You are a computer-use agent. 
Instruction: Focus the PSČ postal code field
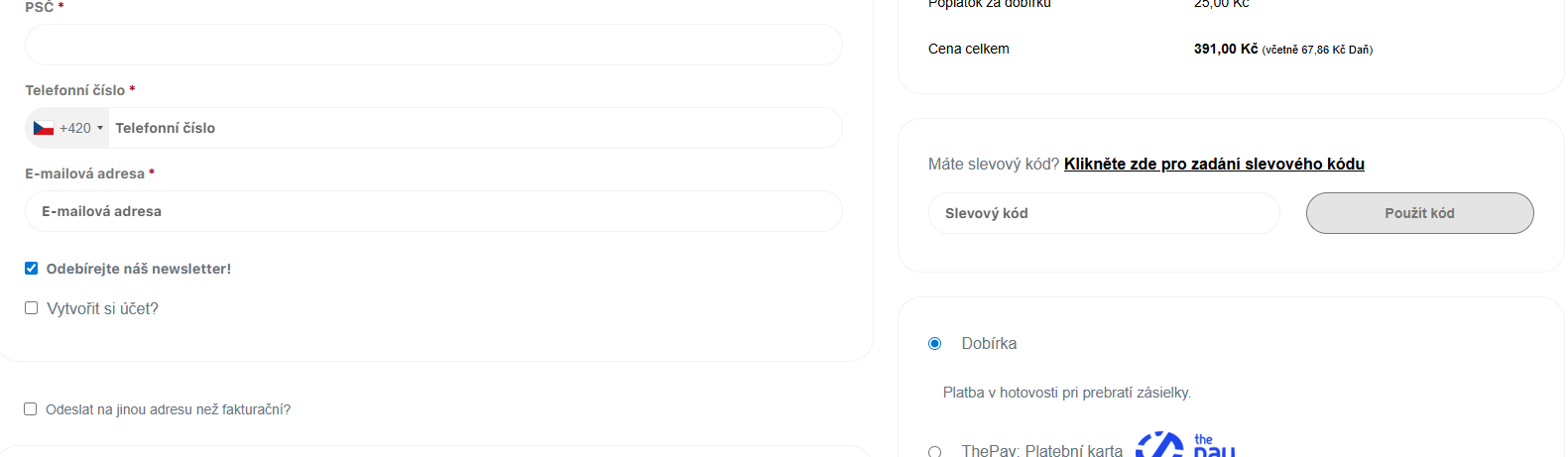433,45
